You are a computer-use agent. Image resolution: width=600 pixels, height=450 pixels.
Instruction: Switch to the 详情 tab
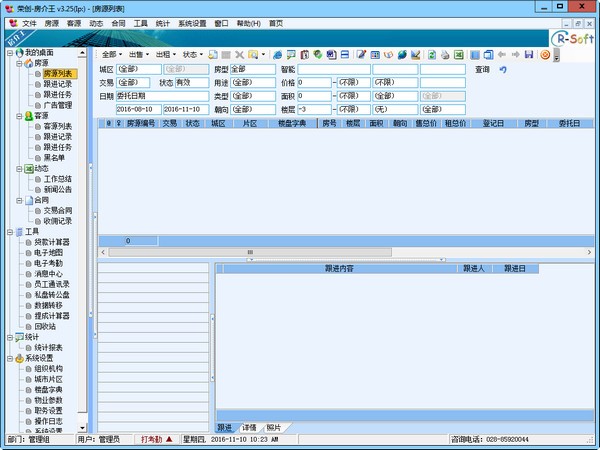click(249, 427)
